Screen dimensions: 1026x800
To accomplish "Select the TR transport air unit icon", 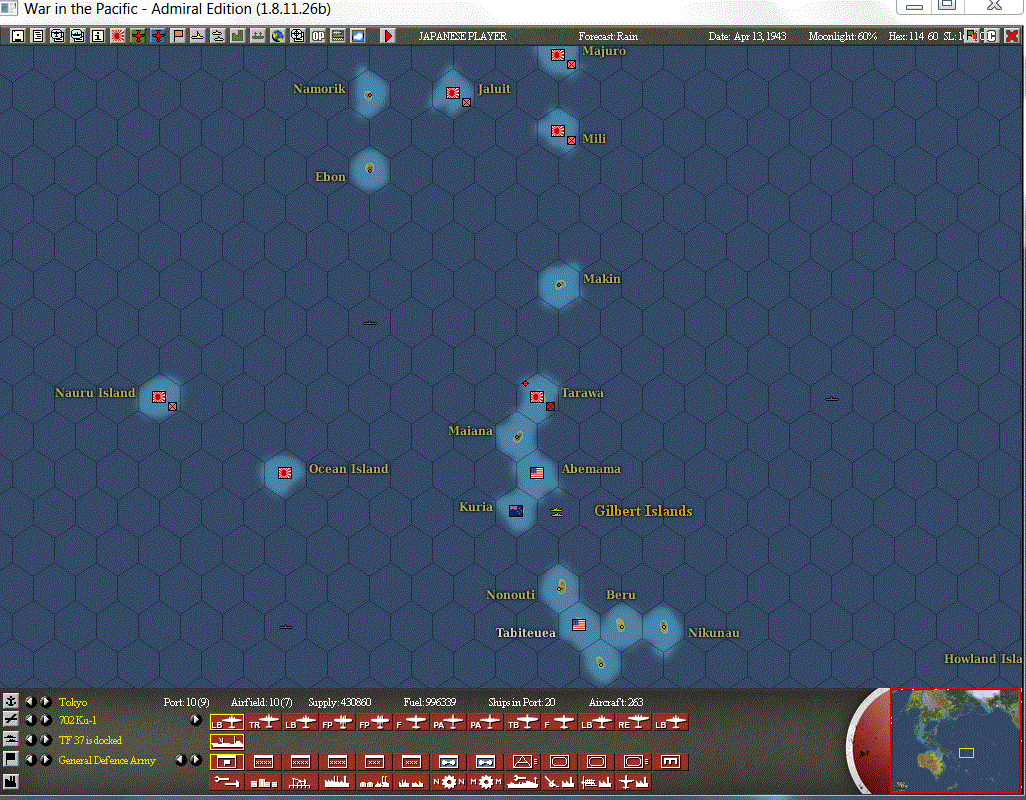I will tap(264, 722).
